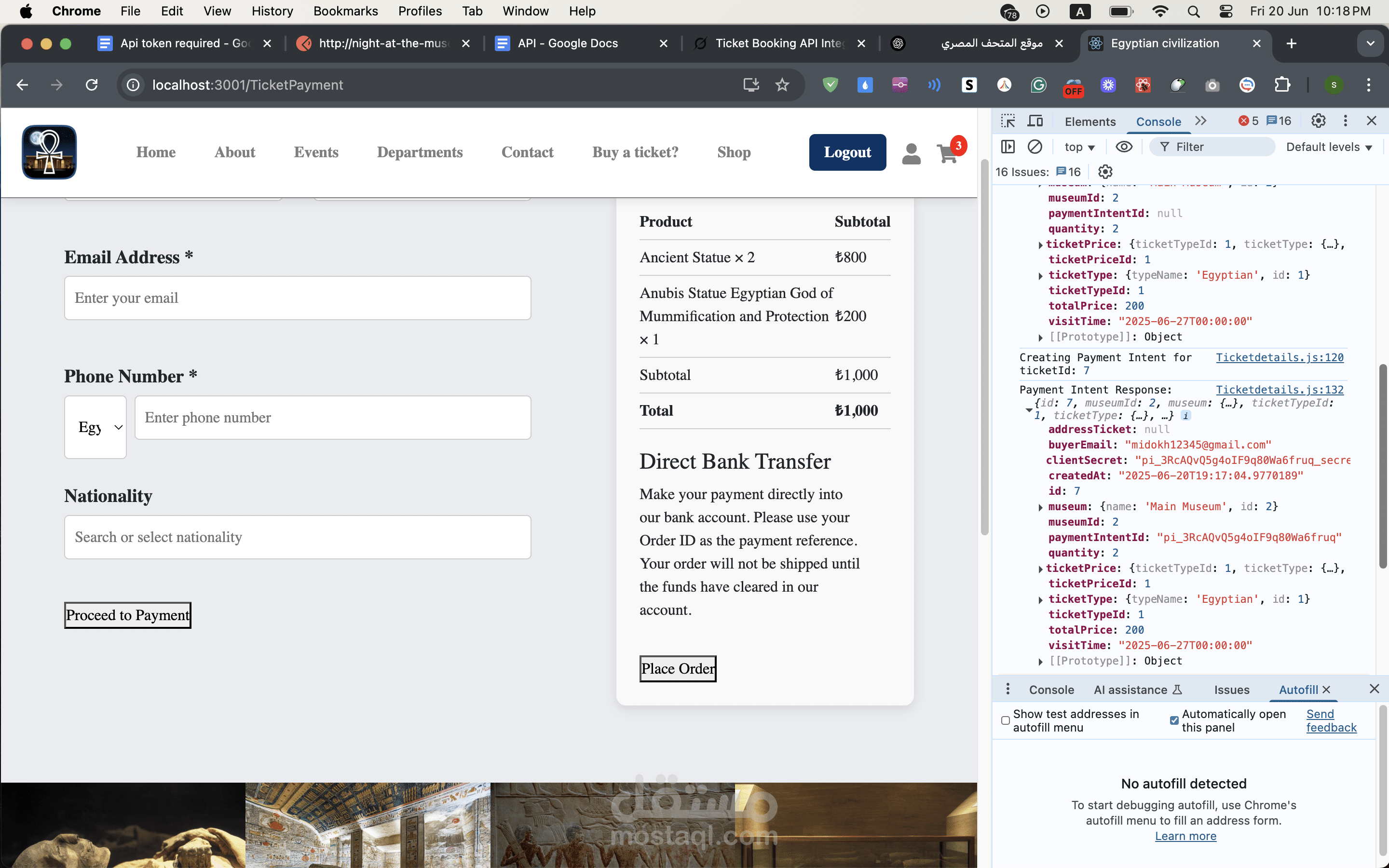Clear the console with the ban icon
The image size is (1389, 868).
[1035, 147]
